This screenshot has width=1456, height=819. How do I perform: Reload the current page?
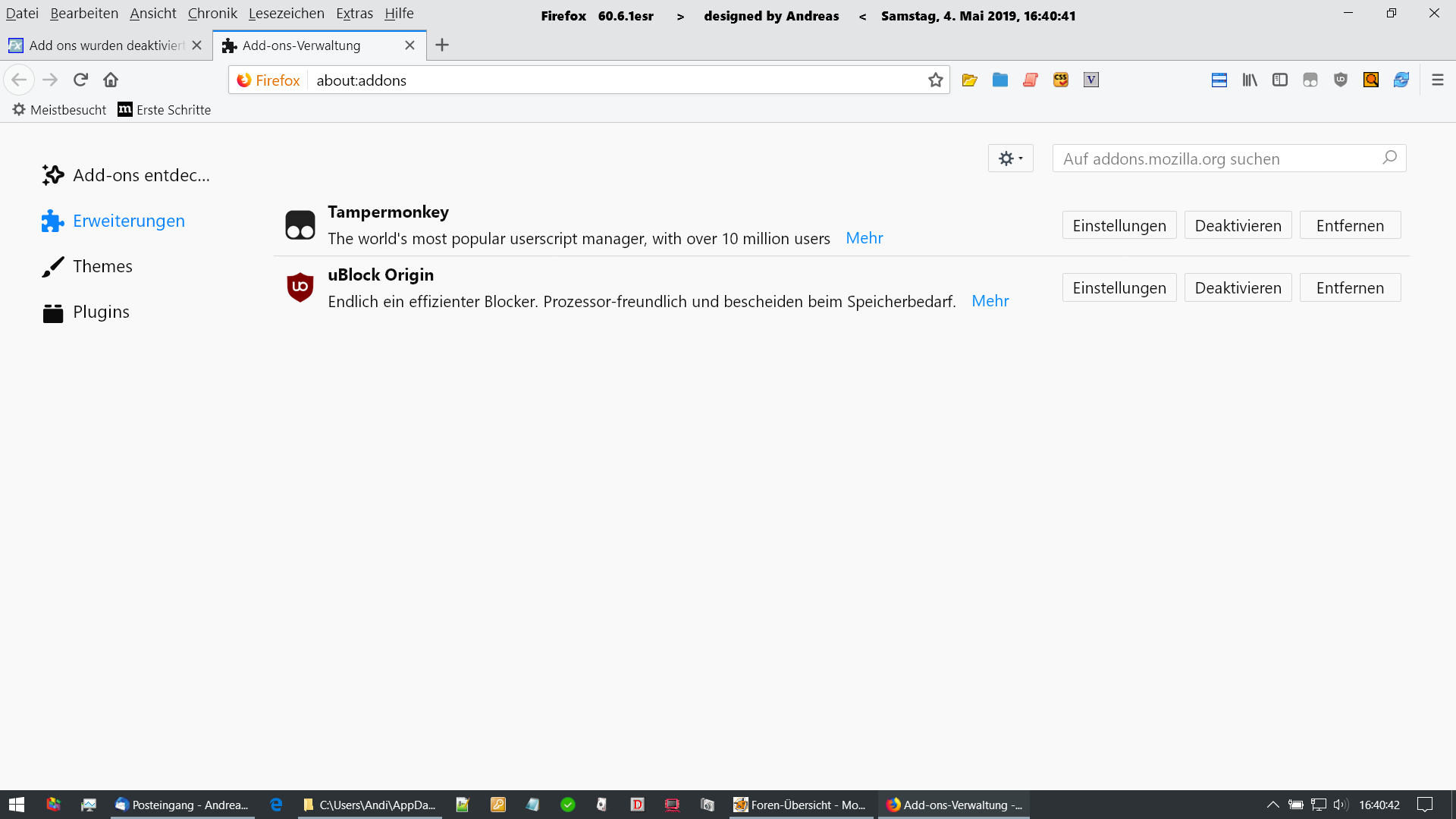[x=80, y=80]
